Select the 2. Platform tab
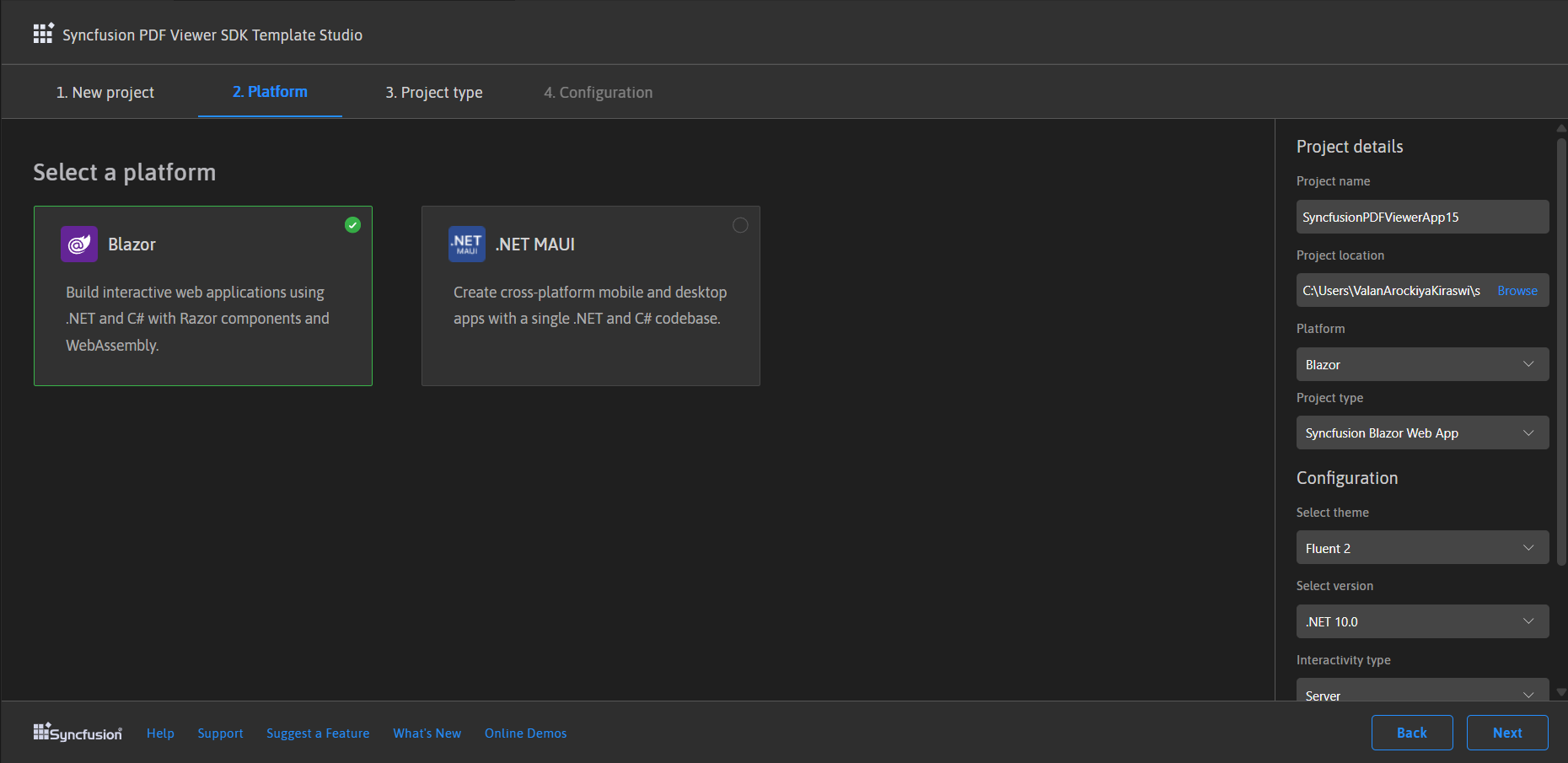This screenshot has height=763, width=1568. tap(270, 92)
